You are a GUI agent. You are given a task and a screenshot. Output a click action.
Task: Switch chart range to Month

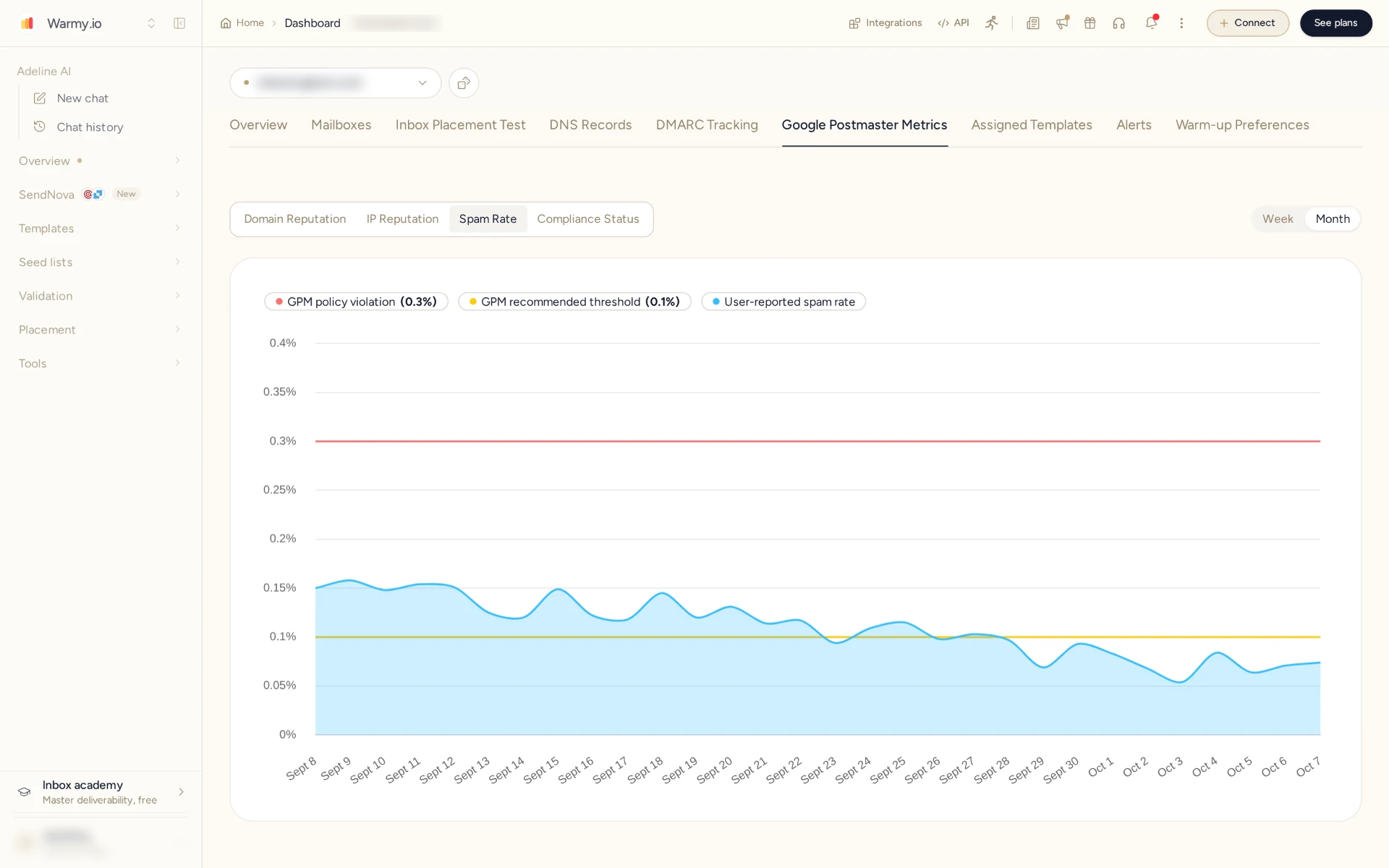pyautogui.click(x=1333, y=219)
